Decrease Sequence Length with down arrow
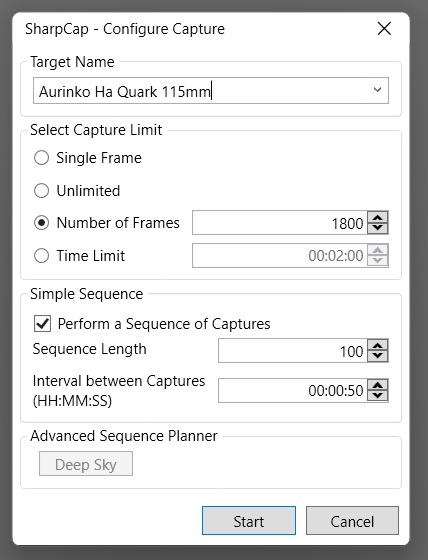The height and width of the screenshot is (560, 428). [378, 356]
